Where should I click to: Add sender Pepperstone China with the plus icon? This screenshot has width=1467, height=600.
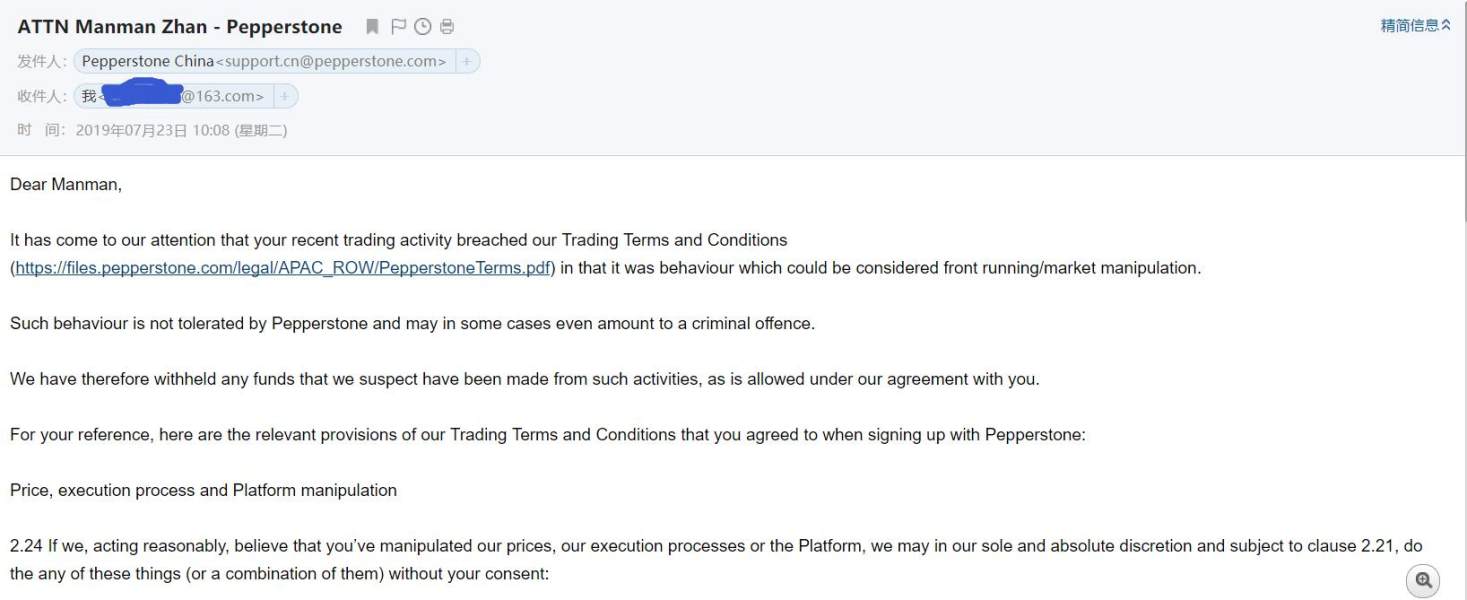point(467,62)
